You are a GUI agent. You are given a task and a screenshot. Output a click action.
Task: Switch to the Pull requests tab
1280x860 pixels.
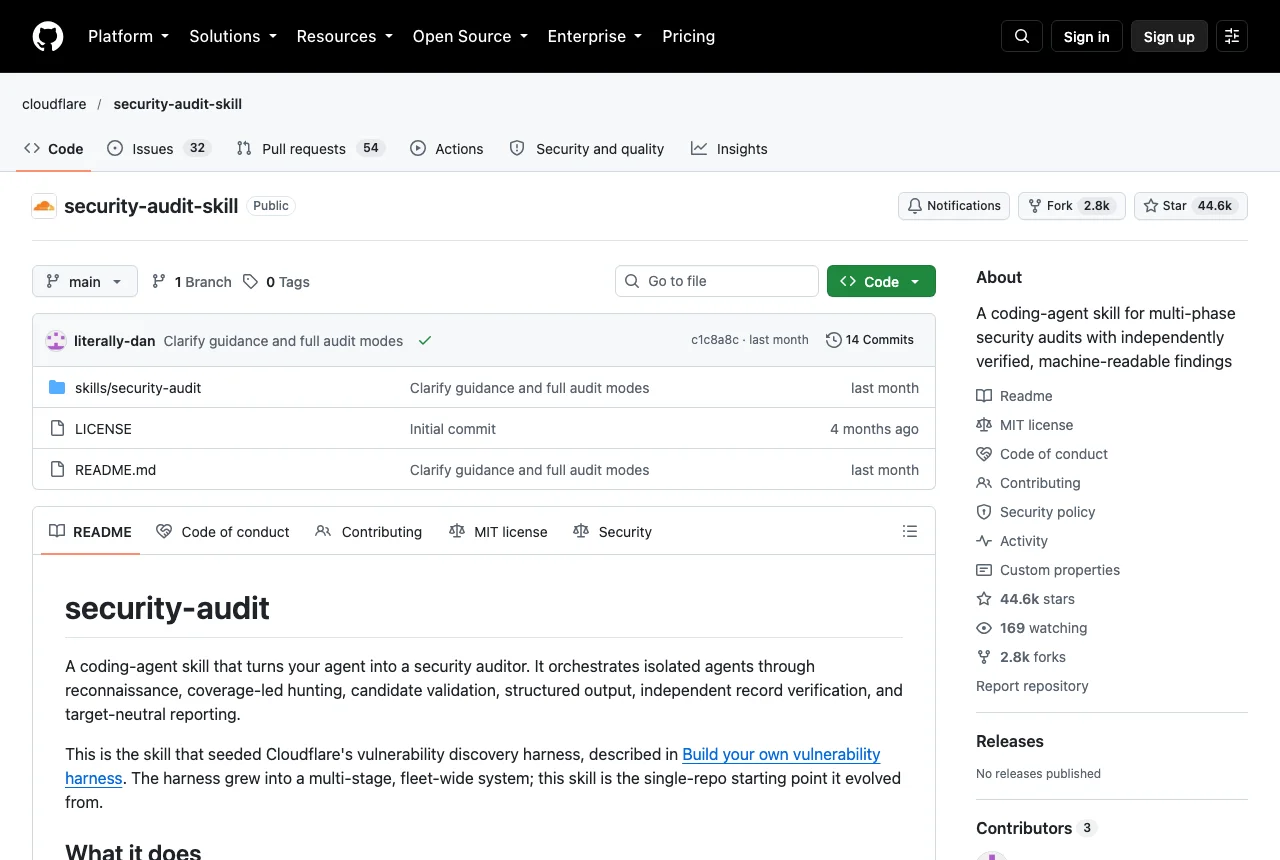[310, 149]
